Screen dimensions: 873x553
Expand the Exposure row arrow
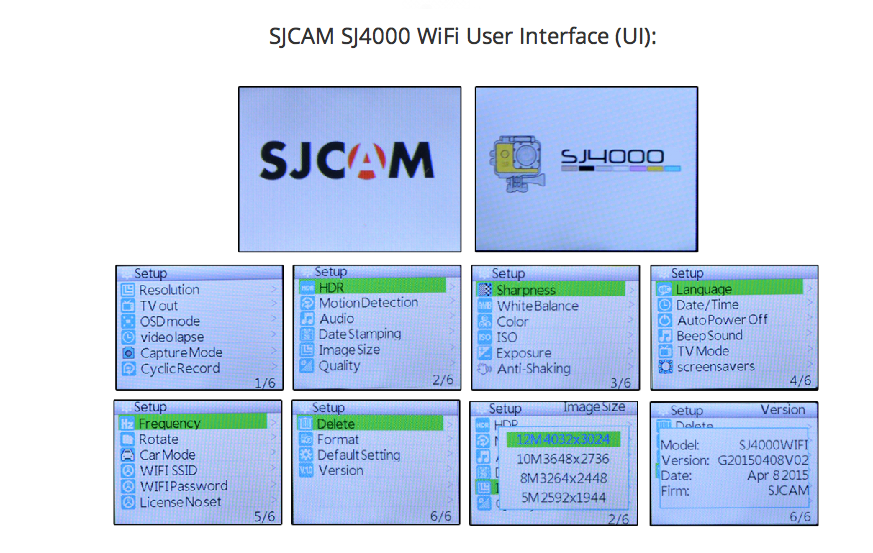coord(631,351)
